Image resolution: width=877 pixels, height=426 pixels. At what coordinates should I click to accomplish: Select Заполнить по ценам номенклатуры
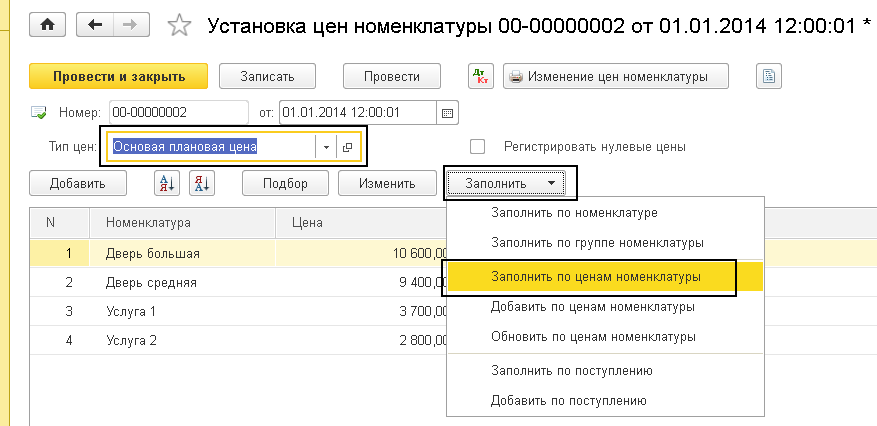click(x=606, y=277)
